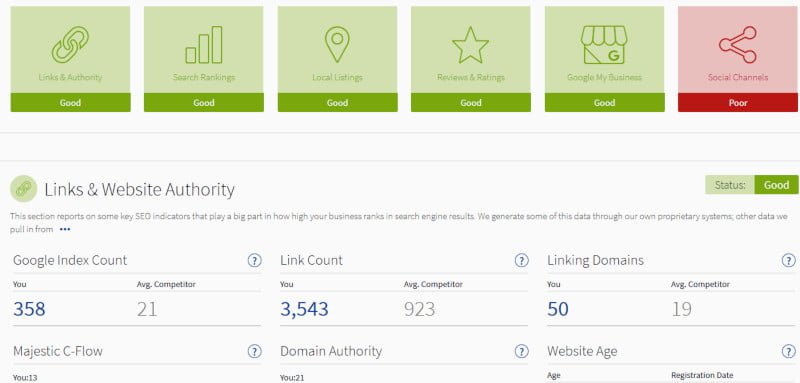Click the Status: label in section header
Image resolution: width=800 pixels, height=383 pixels.
[730, 185]
